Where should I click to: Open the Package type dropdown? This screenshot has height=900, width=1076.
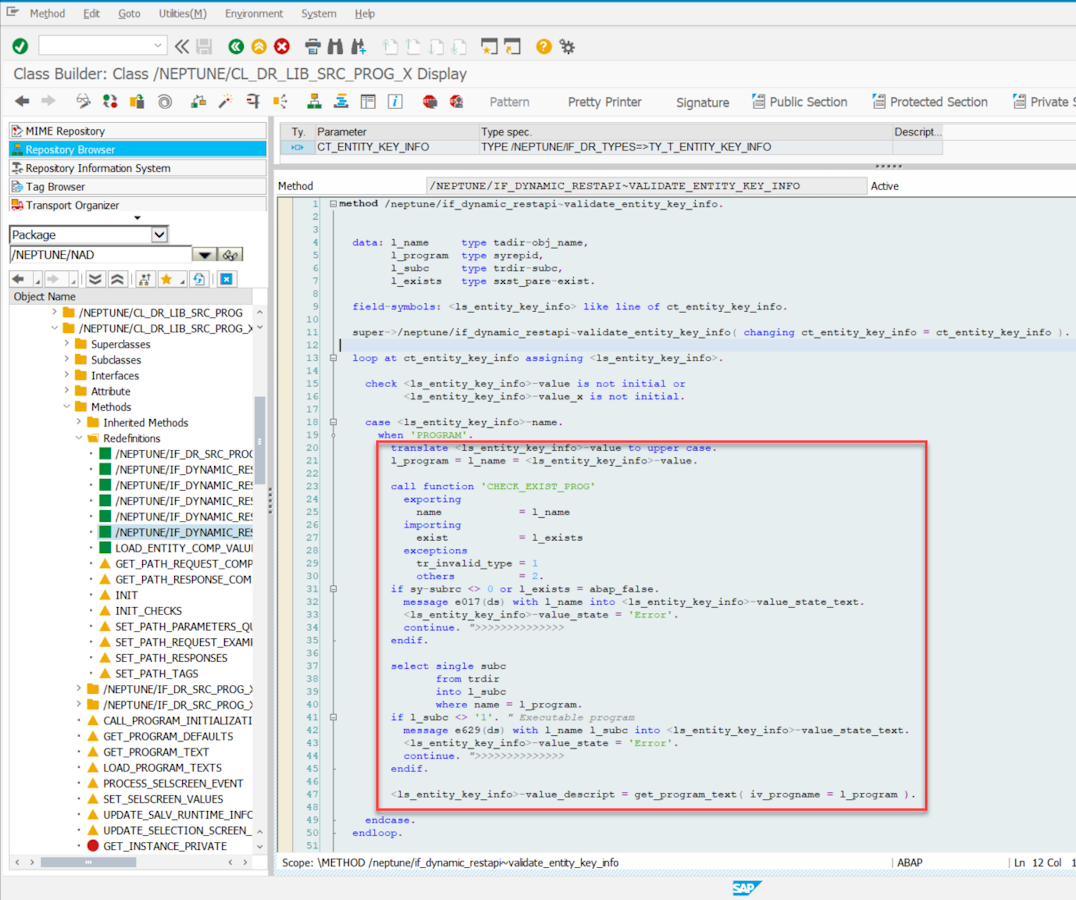click(x=159, y=234)
